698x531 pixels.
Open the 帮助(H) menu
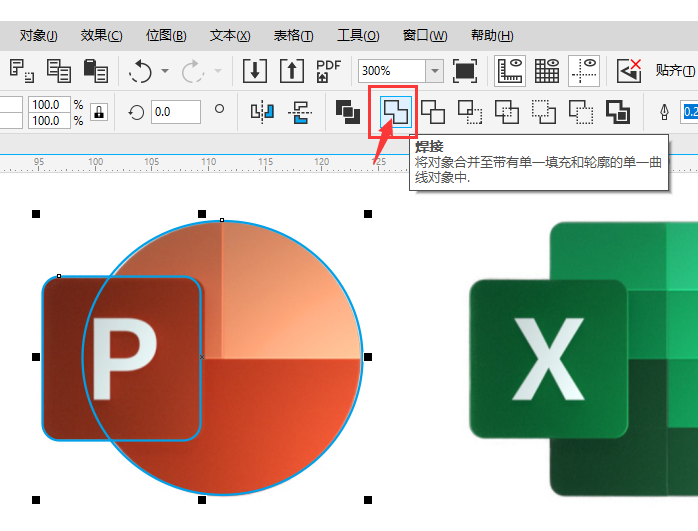(492, 36)
